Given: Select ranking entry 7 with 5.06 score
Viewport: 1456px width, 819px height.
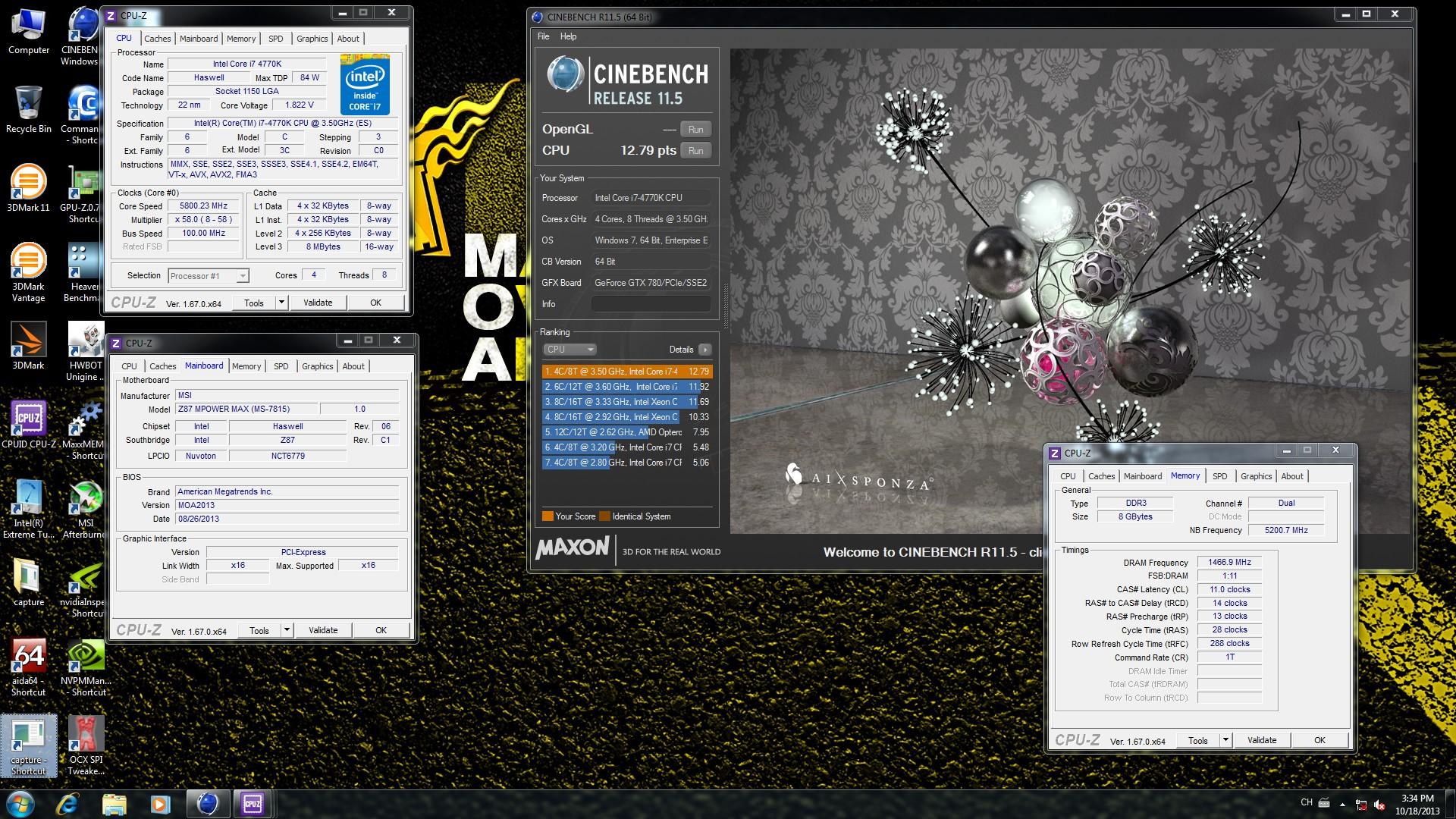Looking at the screenshot, I should [x=627, y=463].
